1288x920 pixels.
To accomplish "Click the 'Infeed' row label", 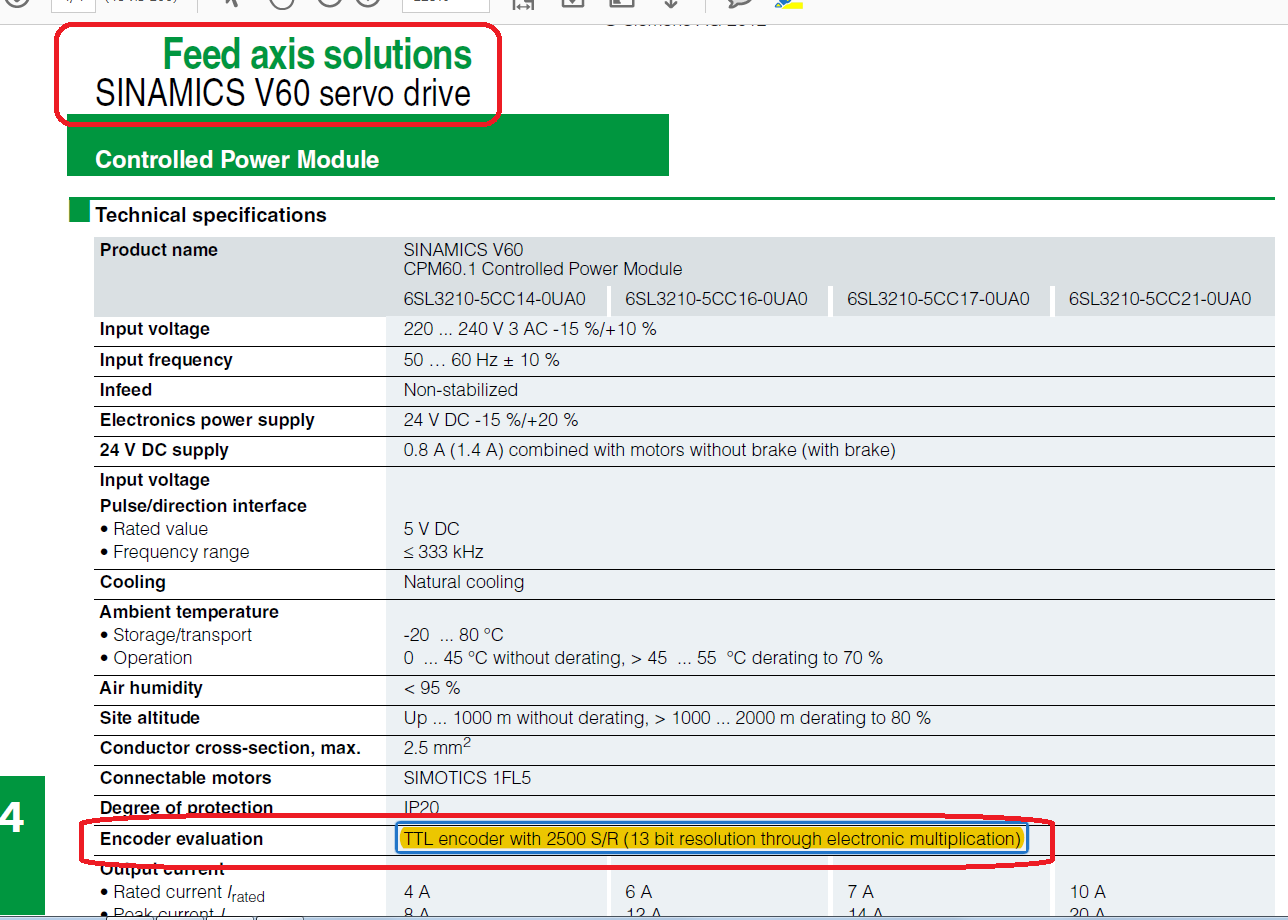I will click(126, 390).
